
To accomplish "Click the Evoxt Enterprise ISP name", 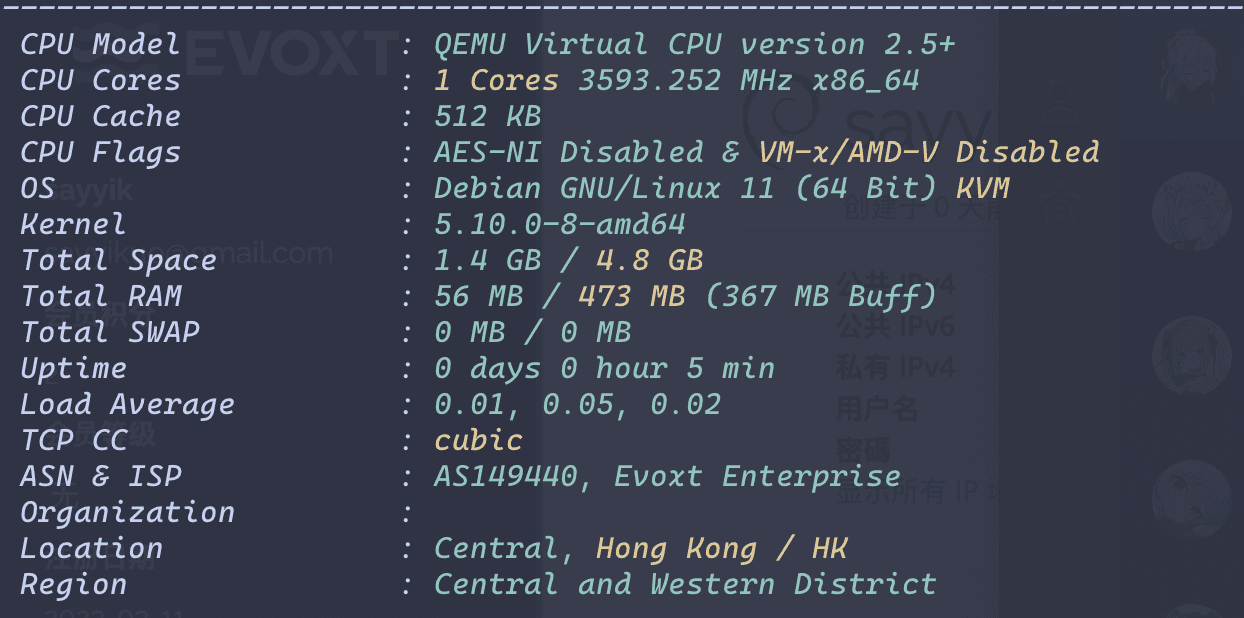I will [x=757, y=477].
